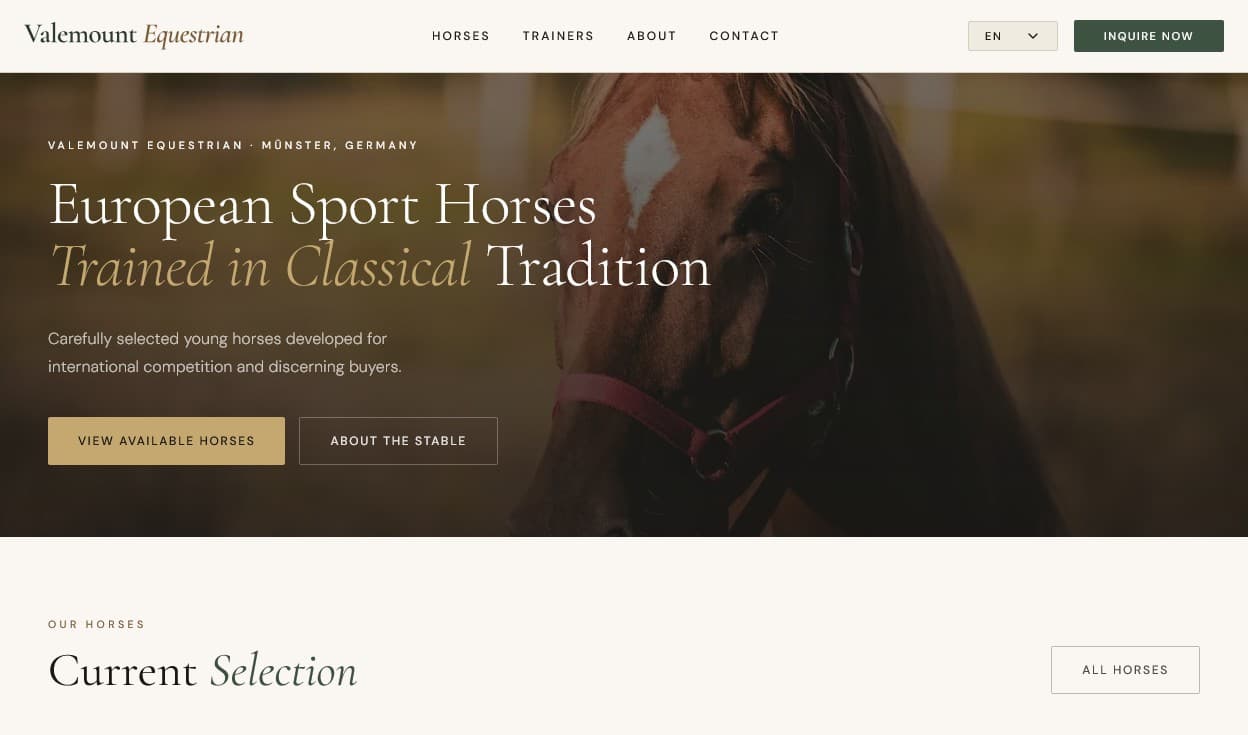The width and height of the screenshot is (1248, 735).
Task: Open the Horses navigation item
Action: (x=461, y=36)
